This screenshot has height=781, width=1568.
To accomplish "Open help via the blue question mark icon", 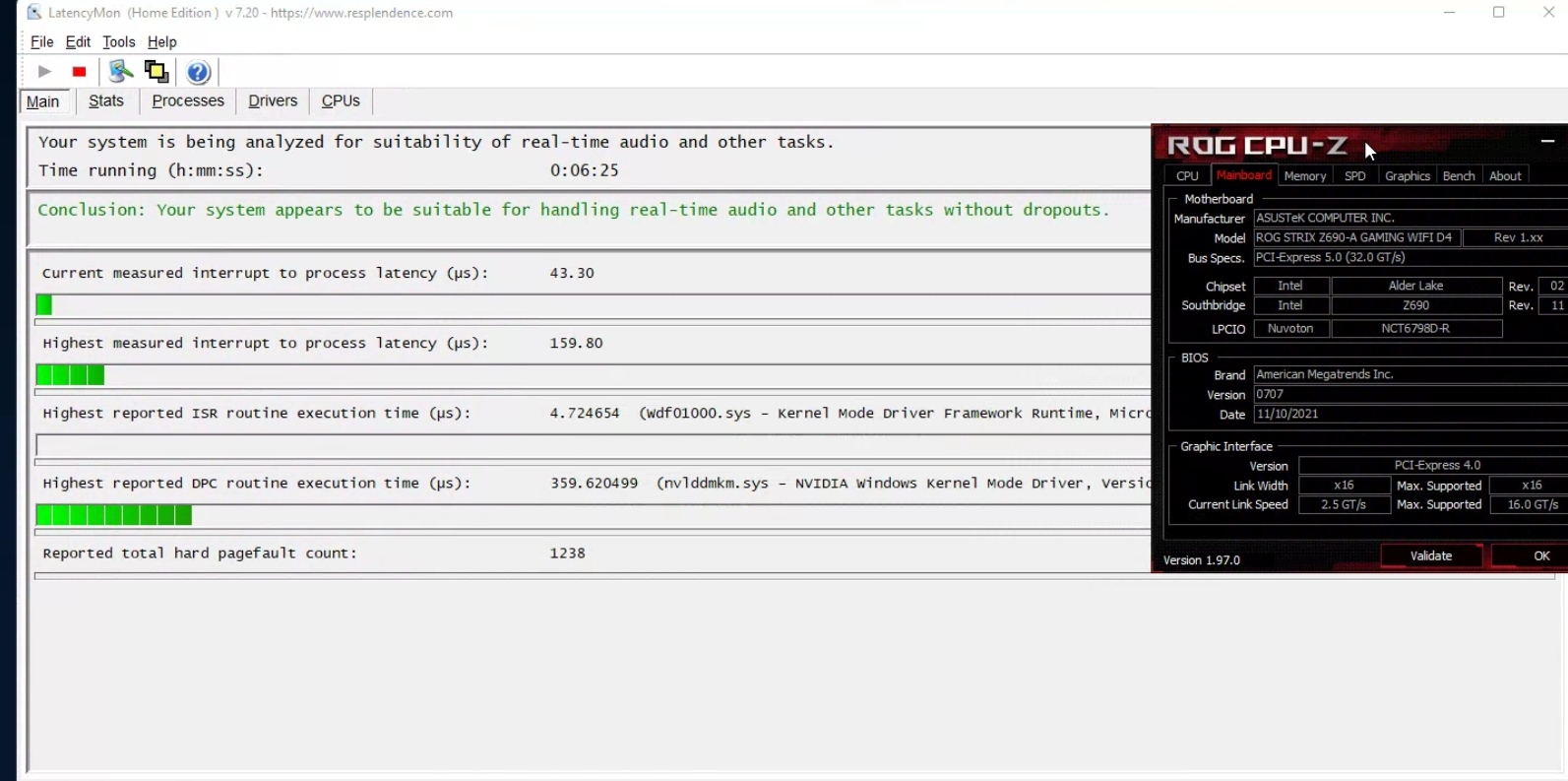I will pos(198,72).
